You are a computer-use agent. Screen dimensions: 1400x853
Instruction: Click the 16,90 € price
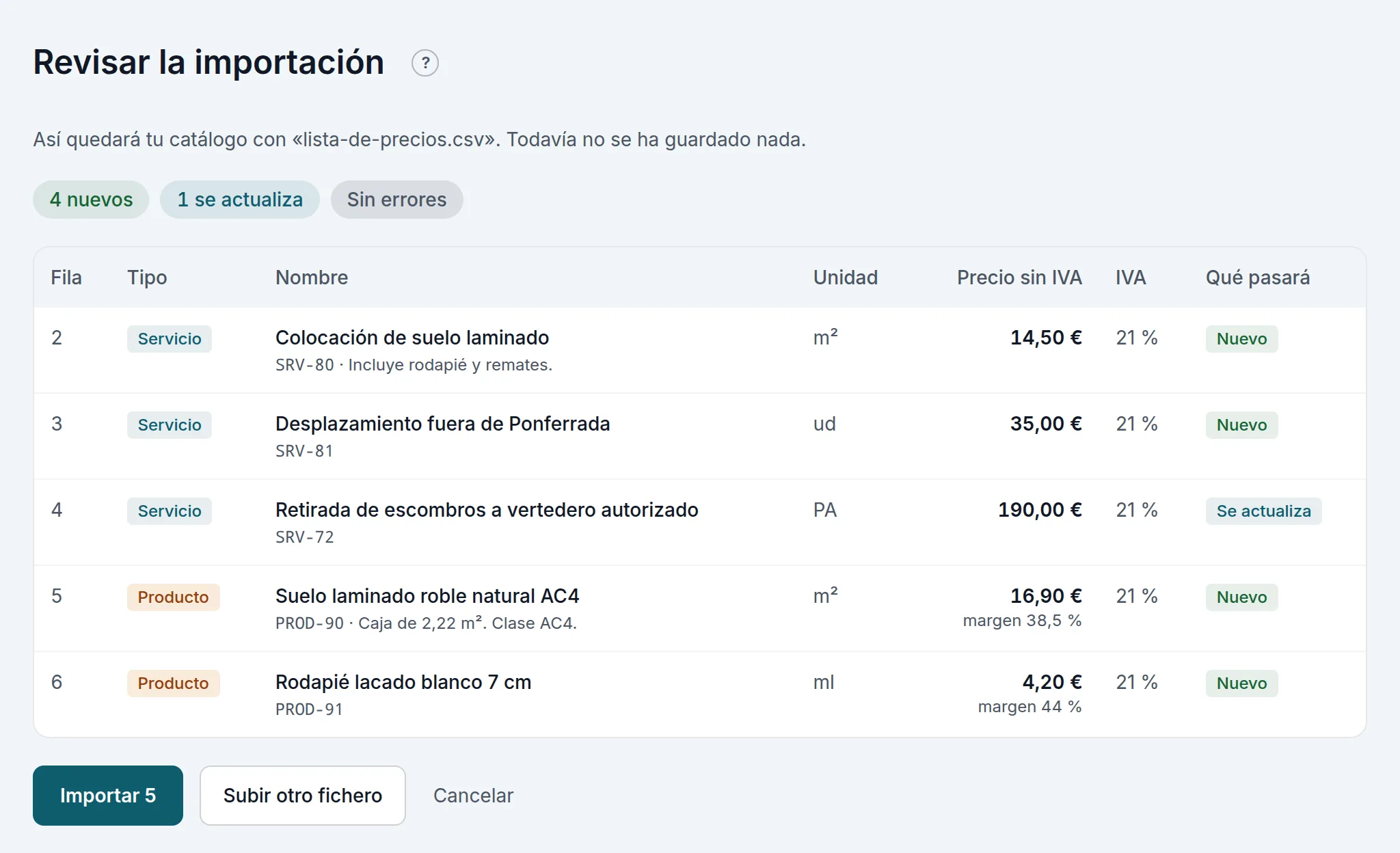pyautogui.click(x=1046, y=596)
